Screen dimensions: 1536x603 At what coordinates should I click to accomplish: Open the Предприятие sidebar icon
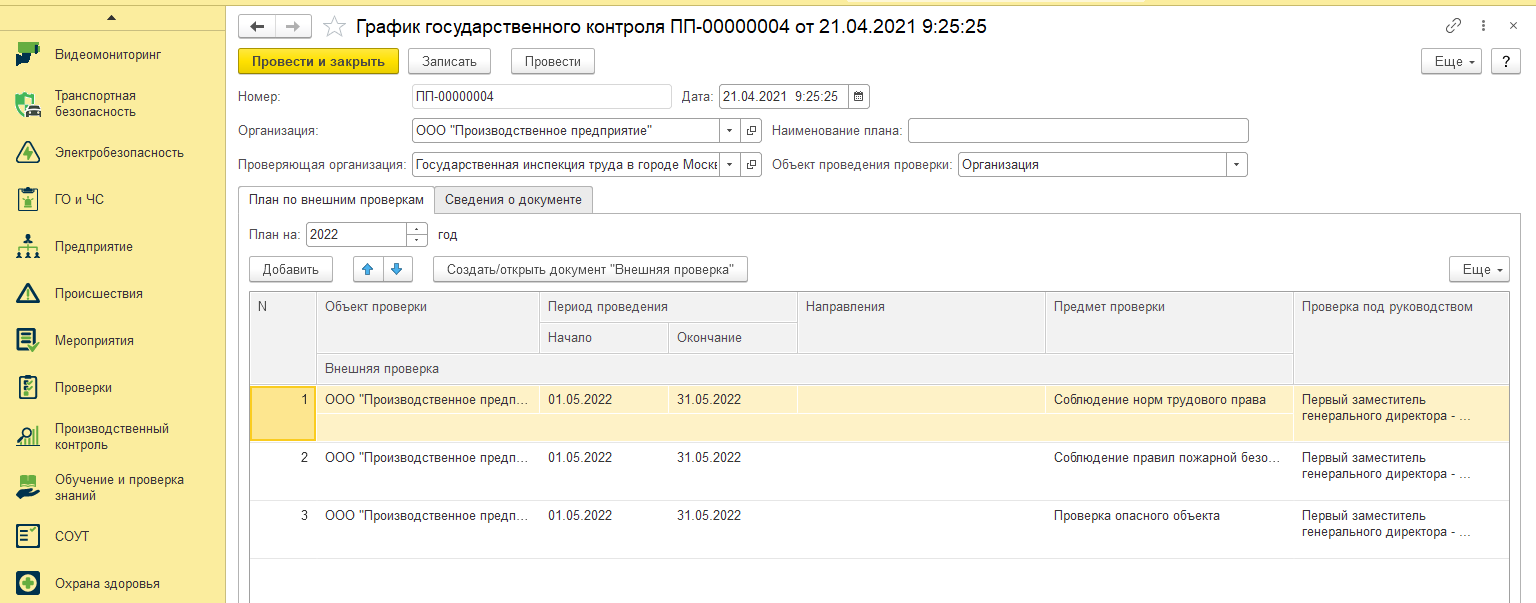tap(28, 246)
